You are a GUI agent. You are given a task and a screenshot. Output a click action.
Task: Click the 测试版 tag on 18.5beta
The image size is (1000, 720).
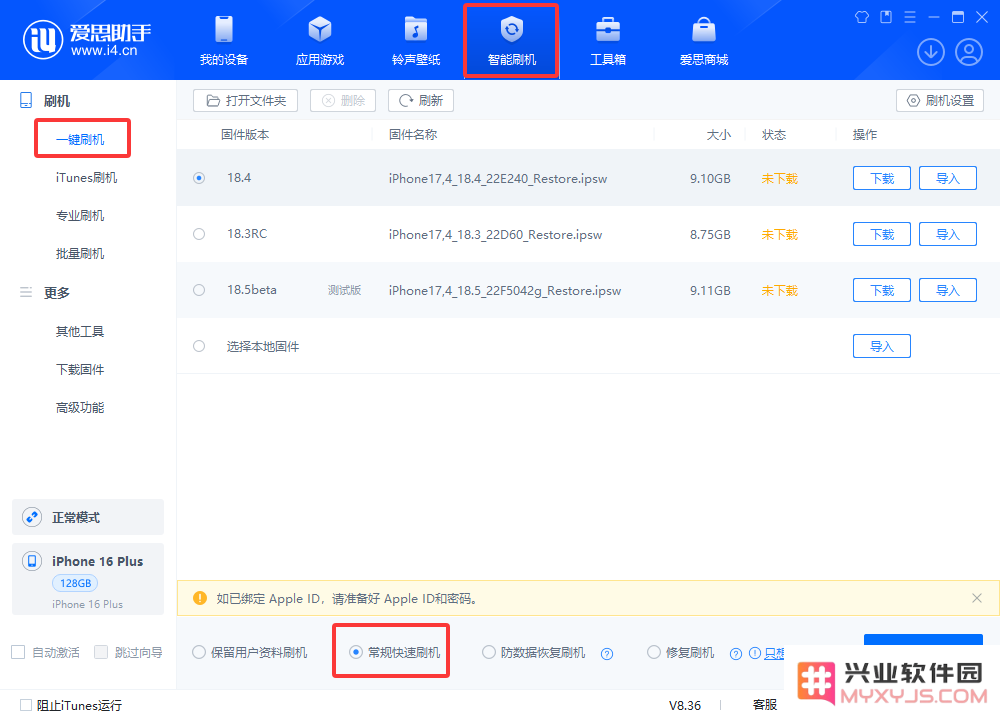(344, 290)
